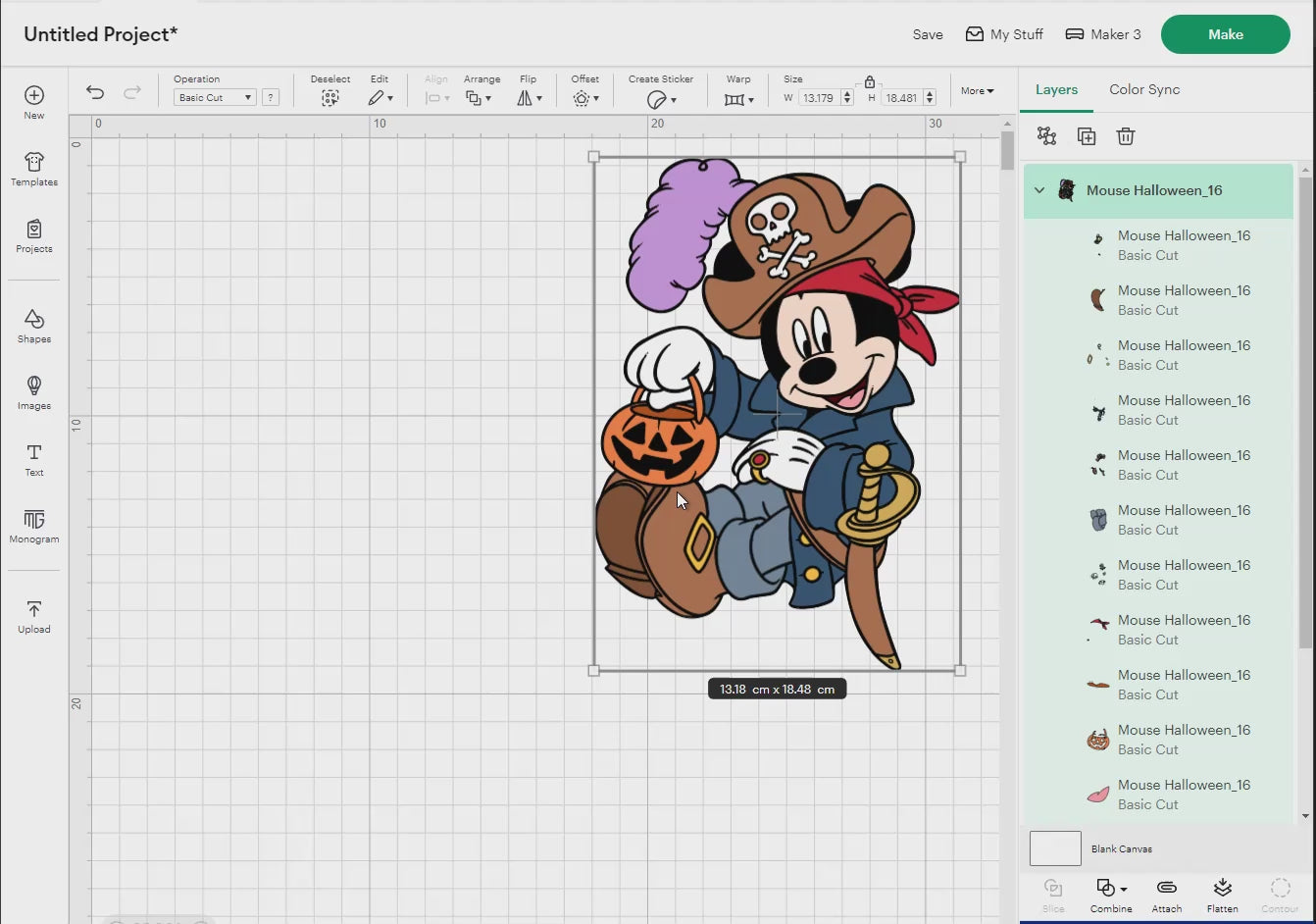
Task: Open the Arrange dropdown
Action: 479,98
